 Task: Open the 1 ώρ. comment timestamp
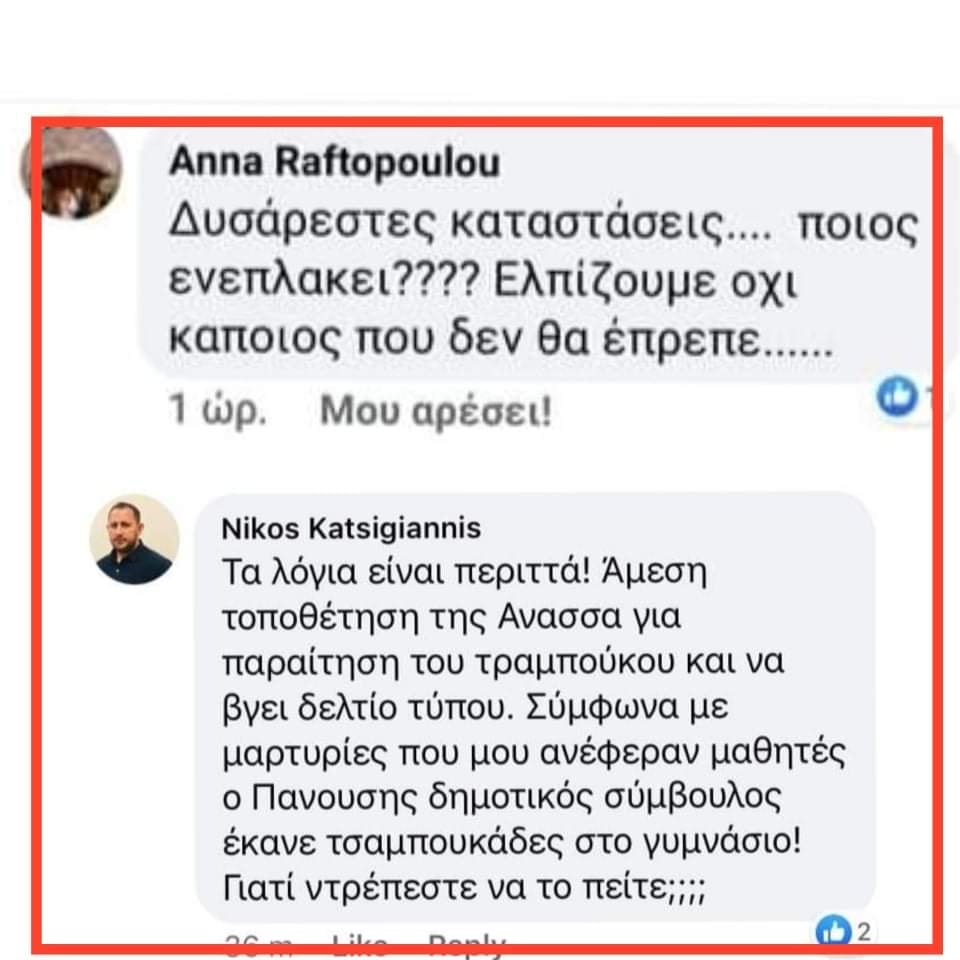tap(217, 409)
